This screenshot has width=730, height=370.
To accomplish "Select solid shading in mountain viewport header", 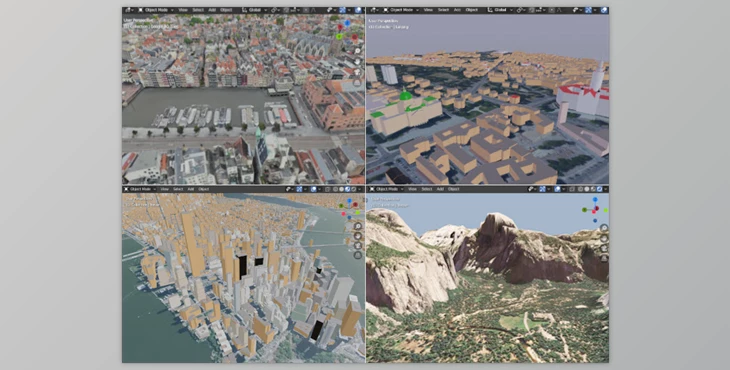I will click(587, 189).
